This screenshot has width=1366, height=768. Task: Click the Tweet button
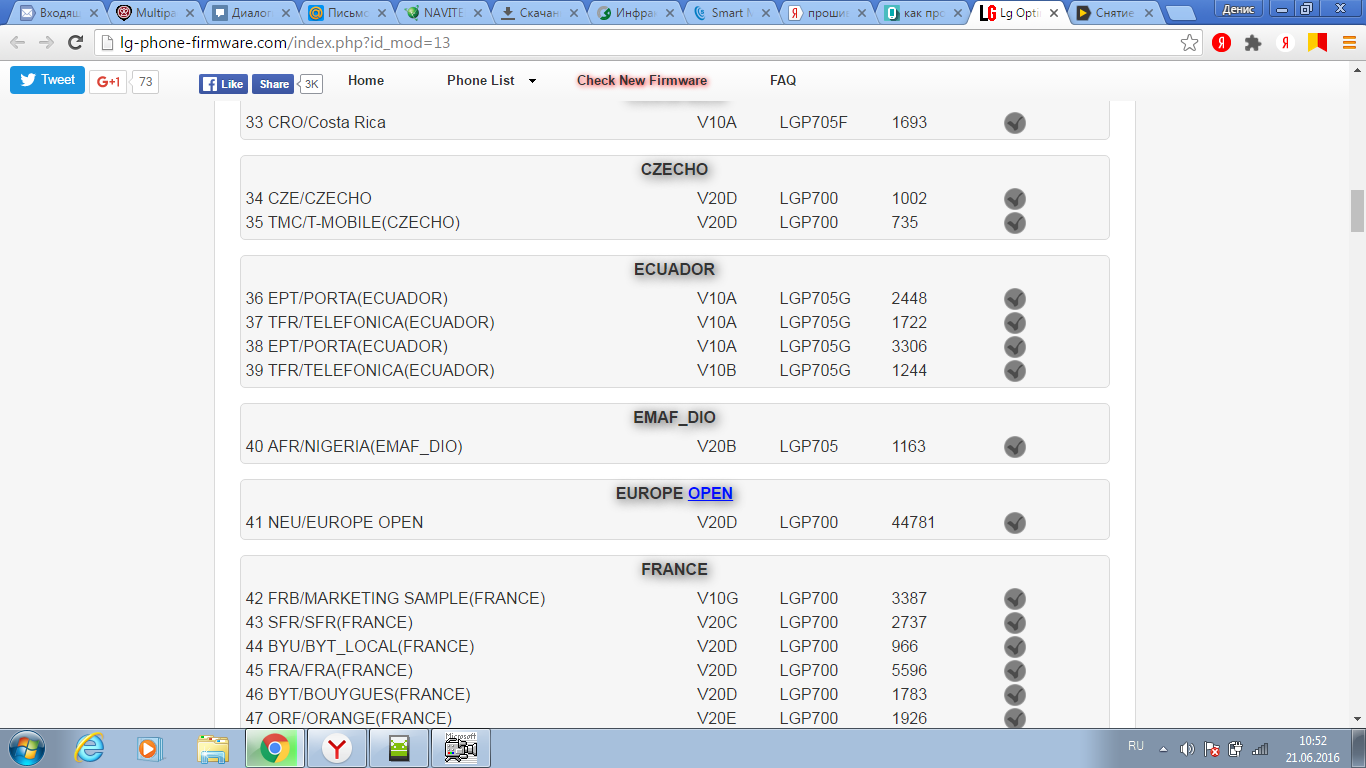click(x=47, y=80)
